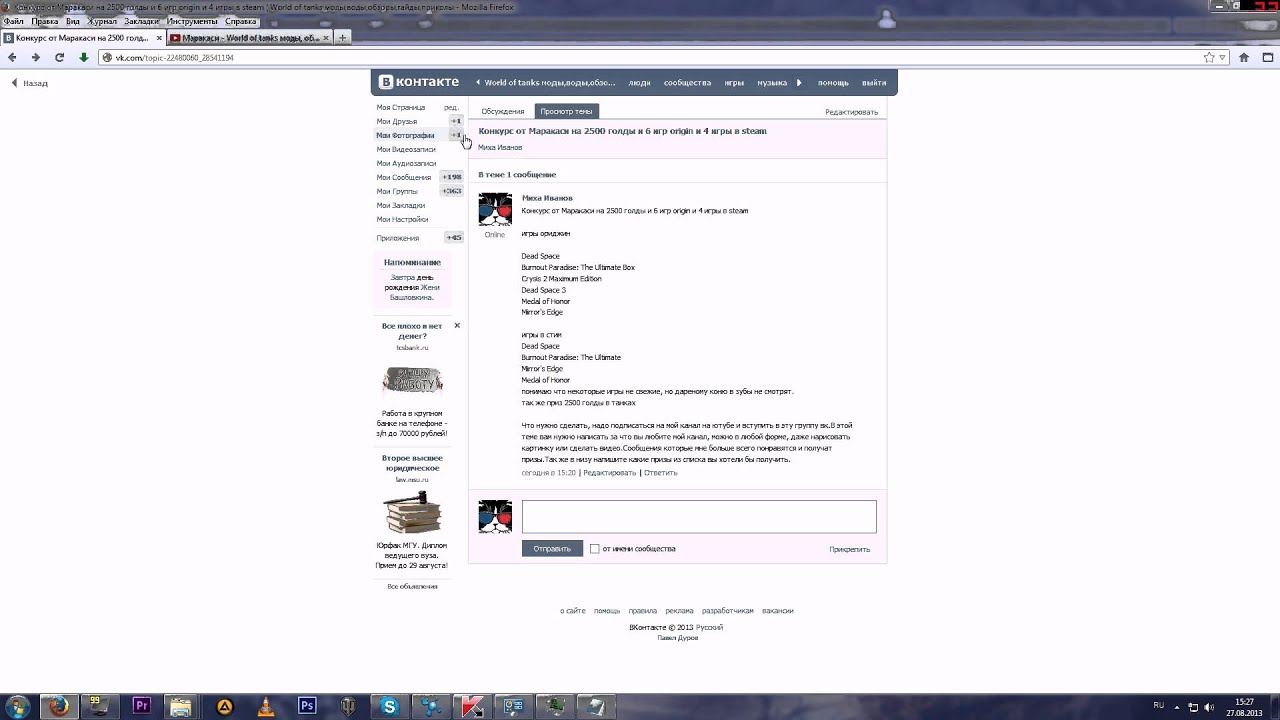Open люди in the VK header

coord(640,83)
